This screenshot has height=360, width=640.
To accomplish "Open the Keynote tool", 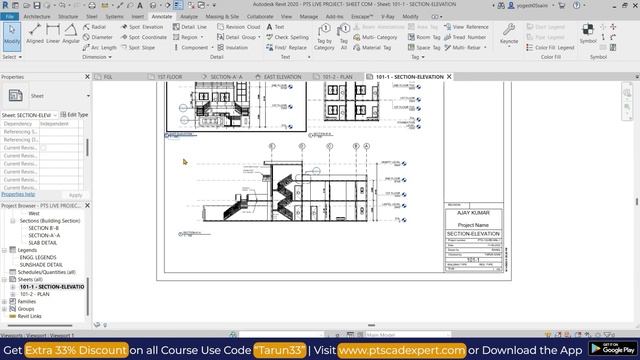I will 509,35.
